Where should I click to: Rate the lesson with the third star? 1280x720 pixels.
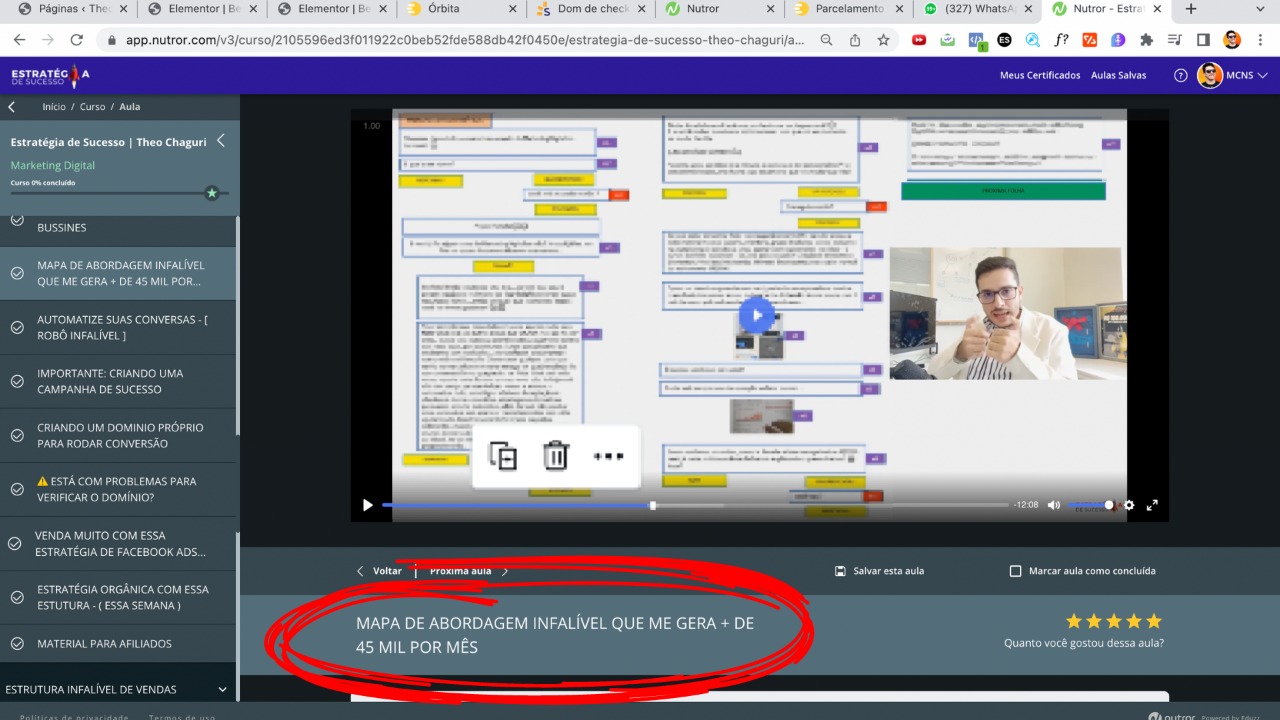1114,621
